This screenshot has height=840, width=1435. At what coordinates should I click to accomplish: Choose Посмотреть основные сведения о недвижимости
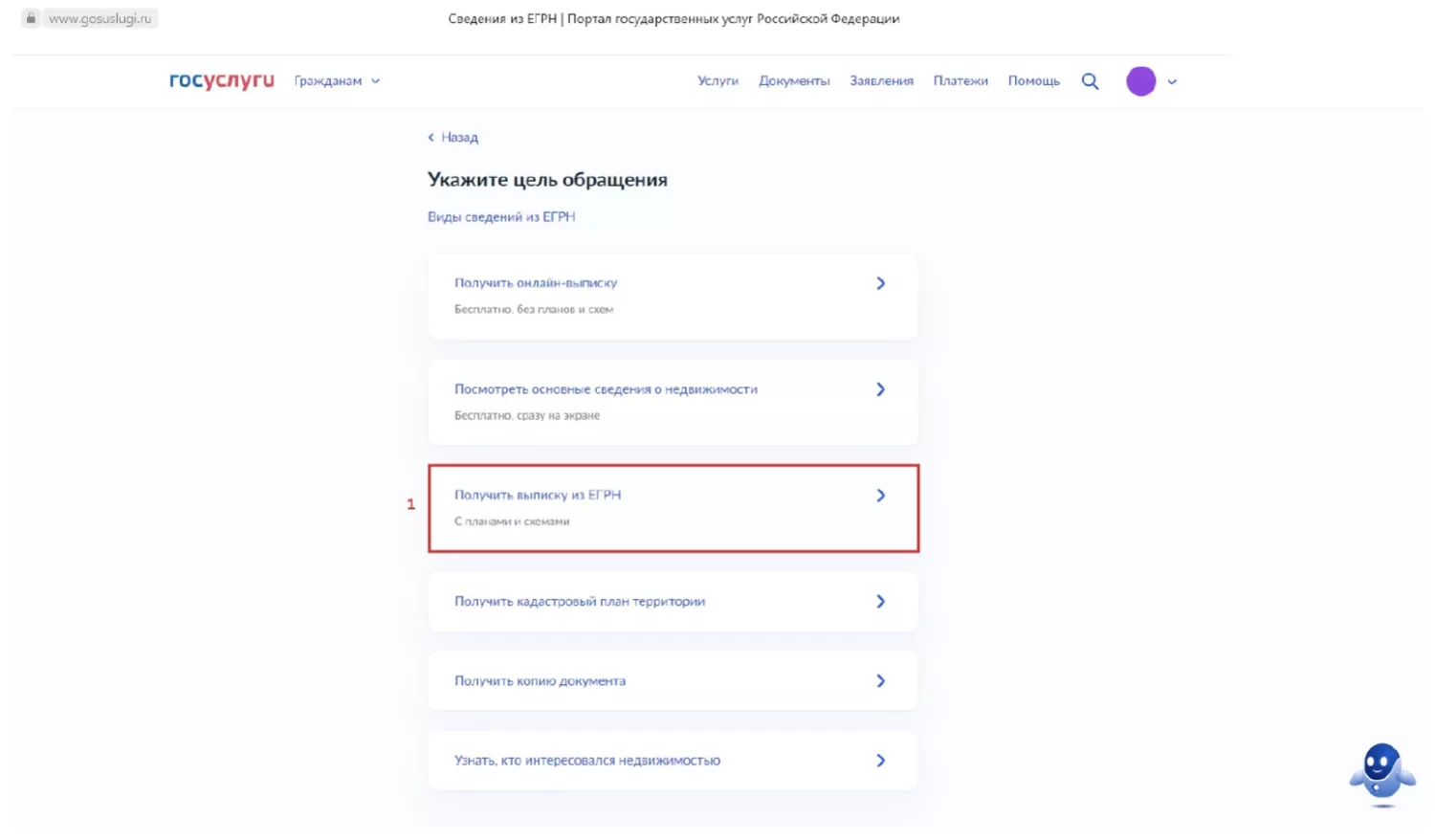[673, 403]
